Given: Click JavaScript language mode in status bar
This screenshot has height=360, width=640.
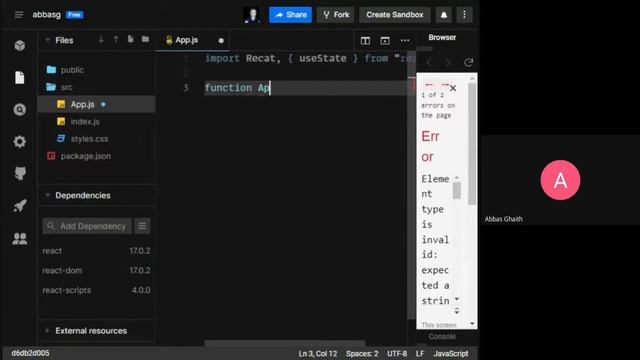Looking at the screenshot, I should (x=451, y=353).
